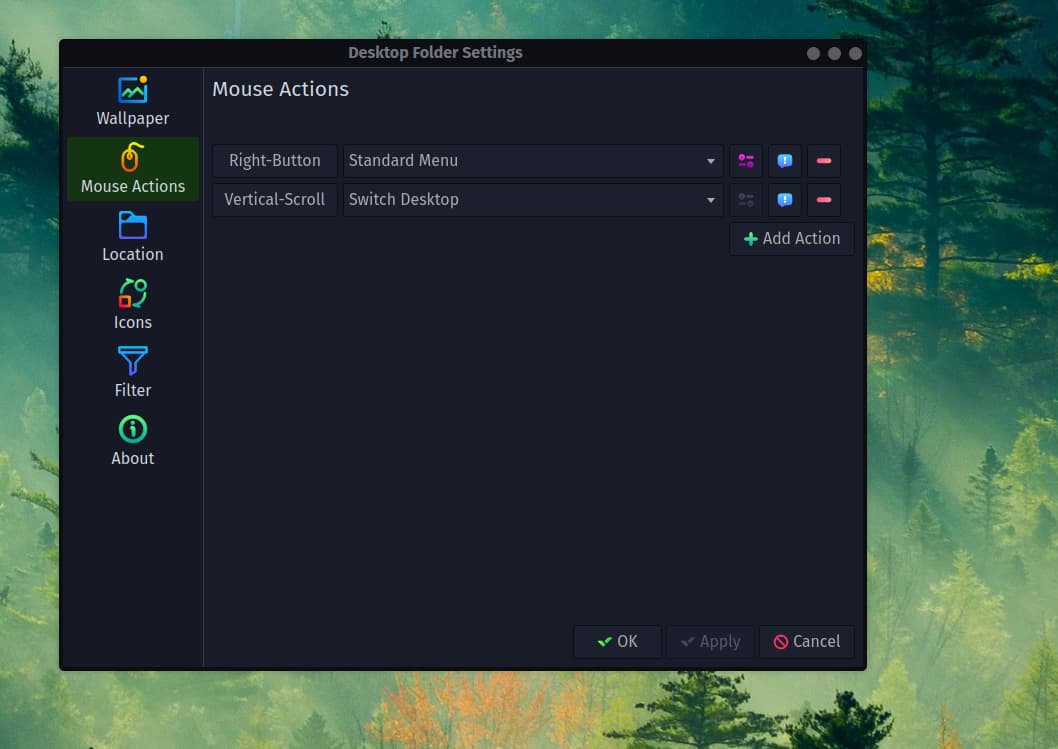Click the grayed-out Apply button
The width and height of the screenshot is (1058, 749).
[710, 641]
